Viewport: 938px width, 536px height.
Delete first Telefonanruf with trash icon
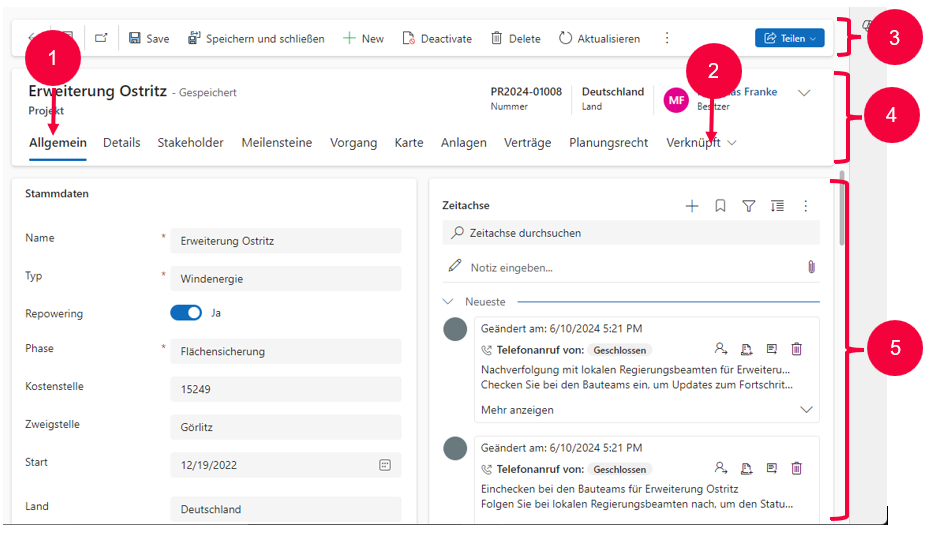pos(797,350)
